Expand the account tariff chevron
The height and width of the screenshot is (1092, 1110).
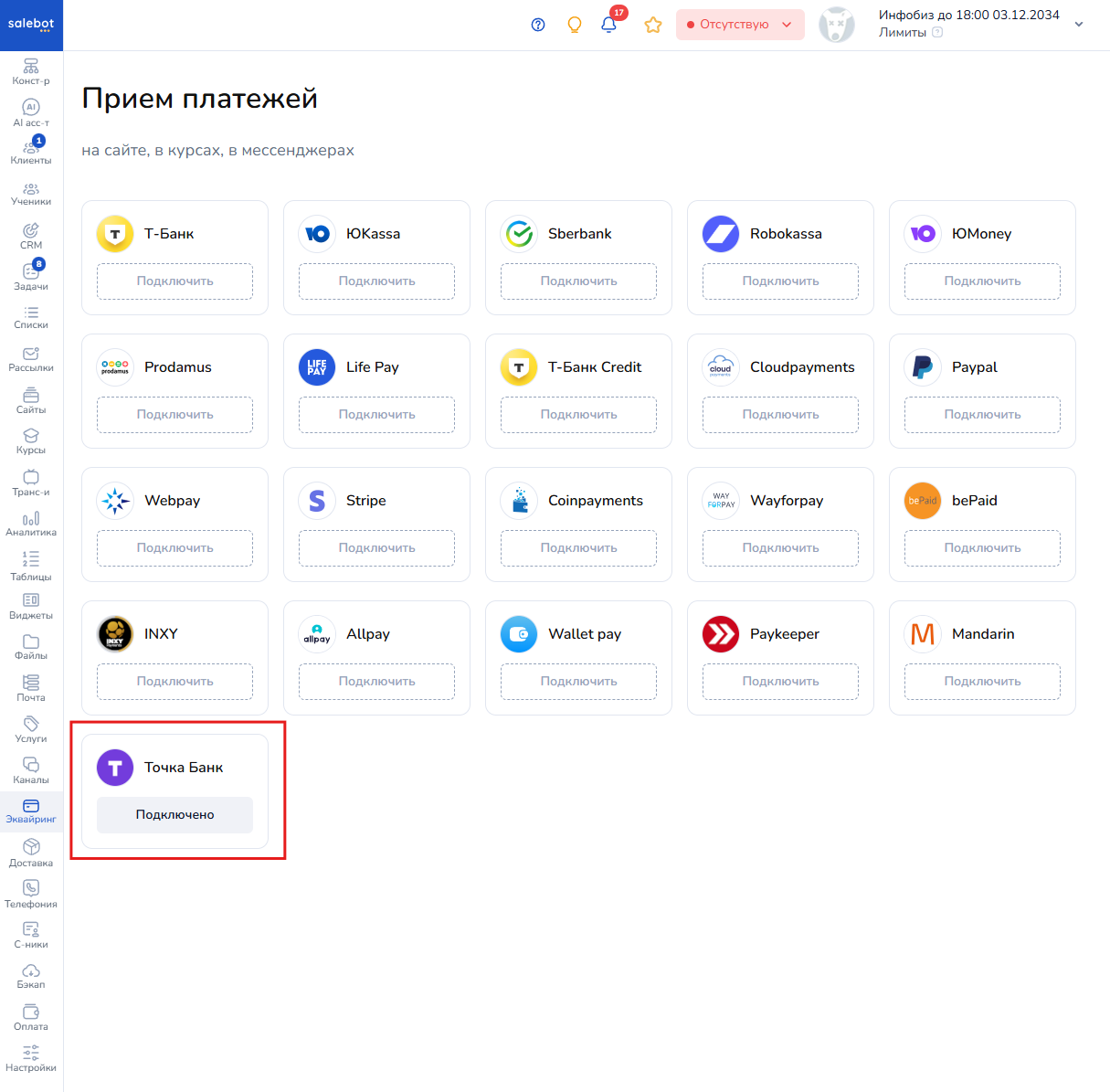point(1079,25)
